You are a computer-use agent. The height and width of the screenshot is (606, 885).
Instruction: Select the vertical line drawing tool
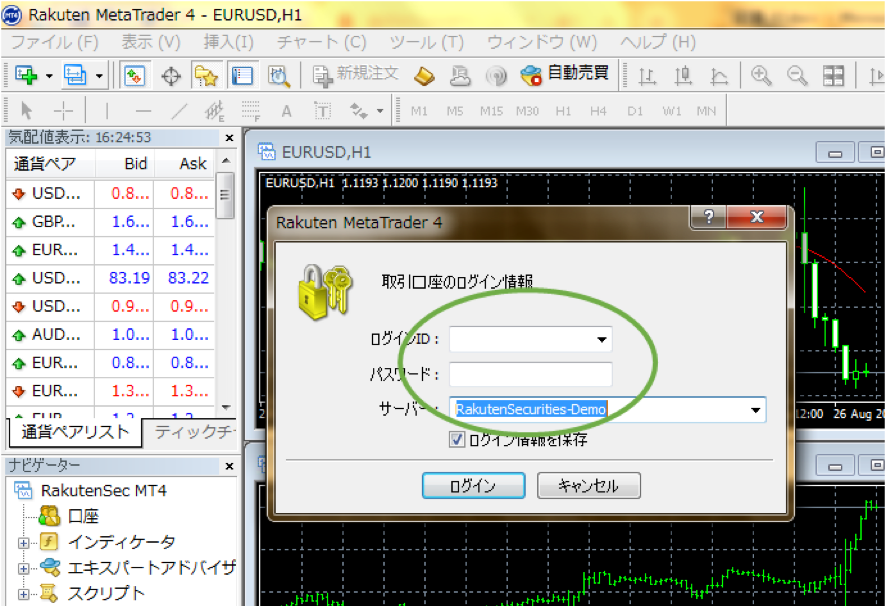(107, 111)
